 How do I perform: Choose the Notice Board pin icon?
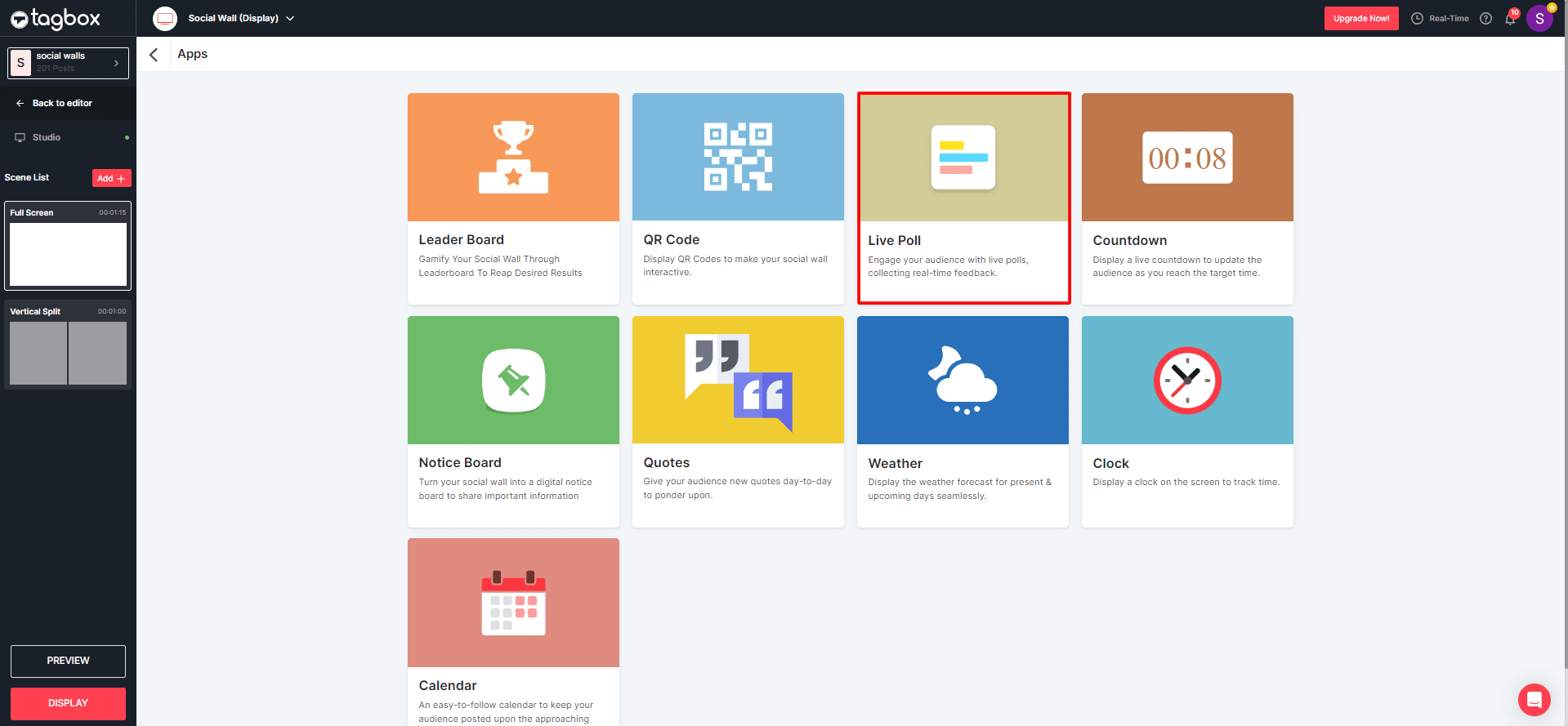click(x=513, y=381)
